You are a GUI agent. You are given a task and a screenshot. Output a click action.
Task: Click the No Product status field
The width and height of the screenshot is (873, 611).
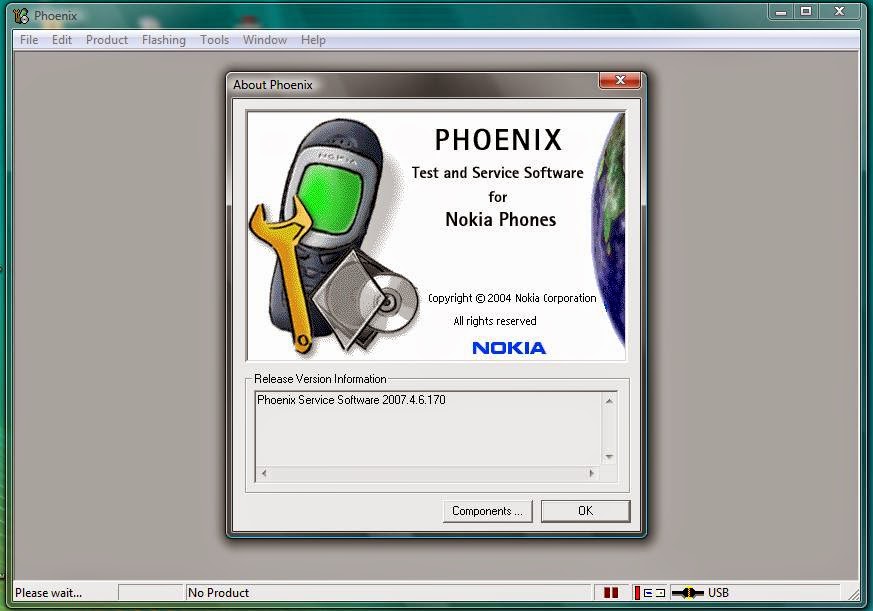pyautogui.click(x=388, y=593)
